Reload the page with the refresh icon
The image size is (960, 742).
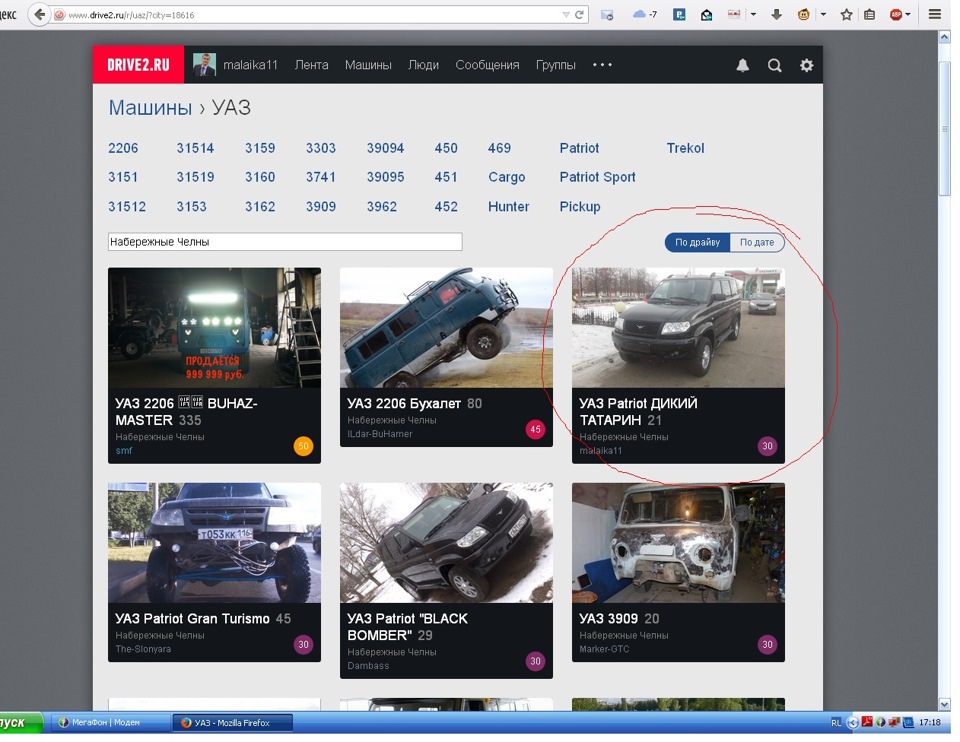coord(579,15)
